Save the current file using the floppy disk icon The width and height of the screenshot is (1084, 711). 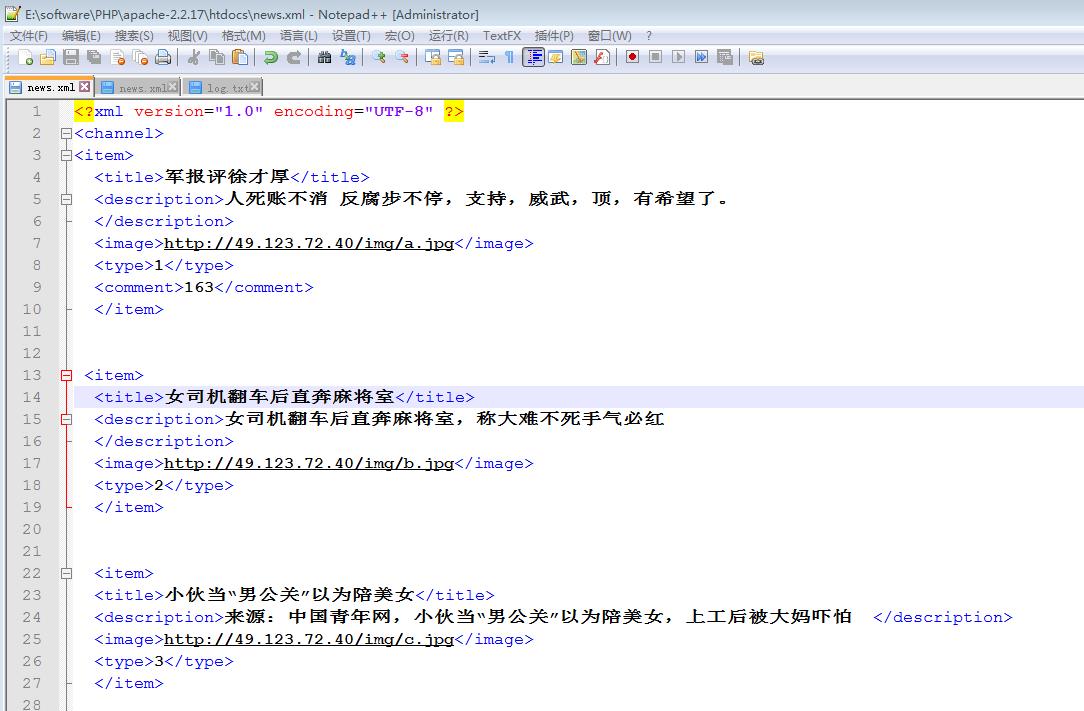71,57
